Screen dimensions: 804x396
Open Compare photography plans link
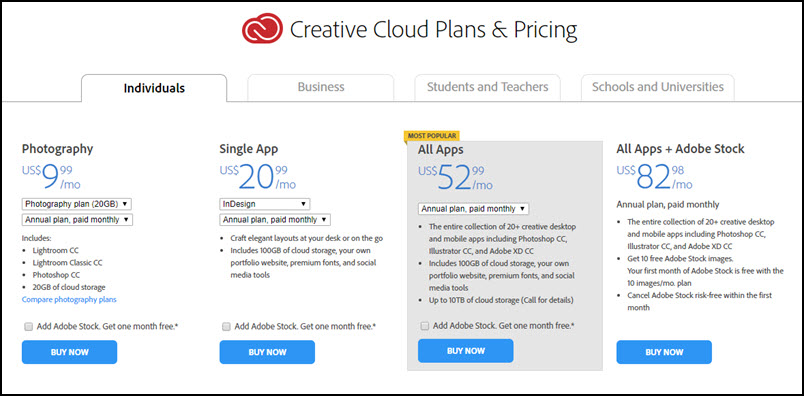pyautogui.click(x=69, y=300)
